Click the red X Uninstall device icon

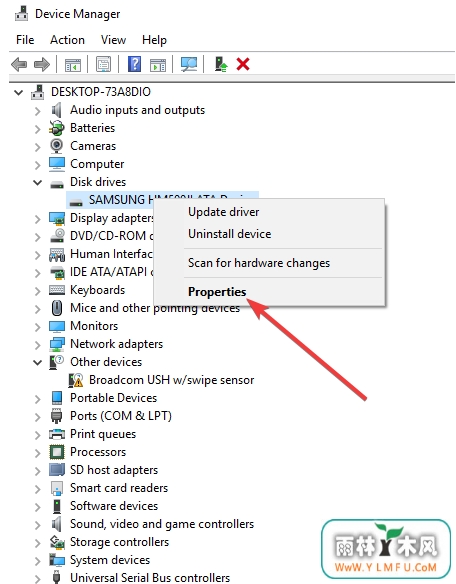pos(243,64)
